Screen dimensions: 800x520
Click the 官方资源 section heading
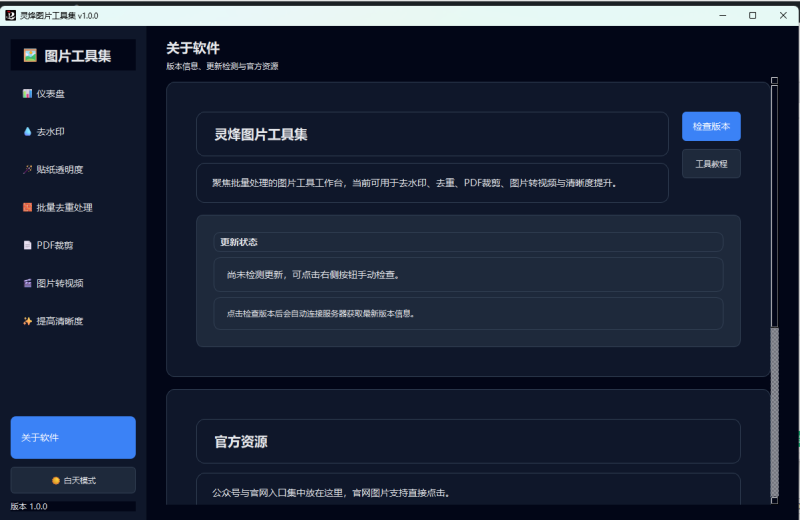[x=241, y=441]
